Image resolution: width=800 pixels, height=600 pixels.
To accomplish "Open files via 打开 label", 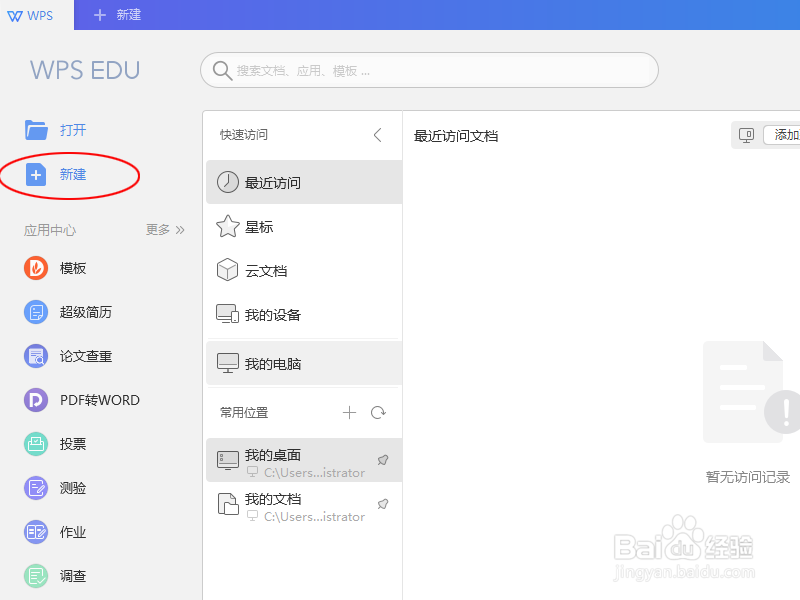I will 73,130.
